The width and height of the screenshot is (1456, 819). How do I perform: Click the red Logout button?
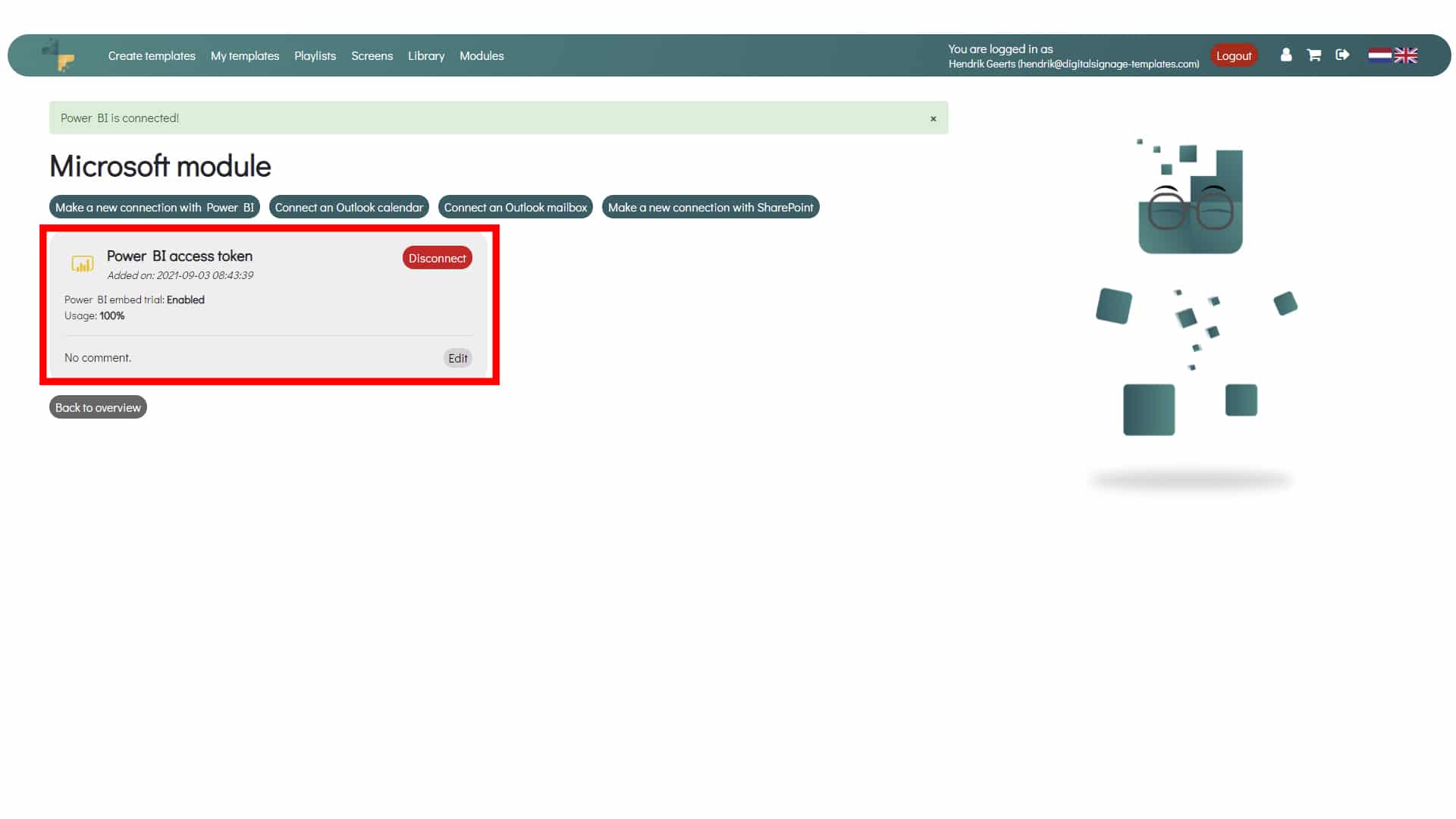(1234, 55)
